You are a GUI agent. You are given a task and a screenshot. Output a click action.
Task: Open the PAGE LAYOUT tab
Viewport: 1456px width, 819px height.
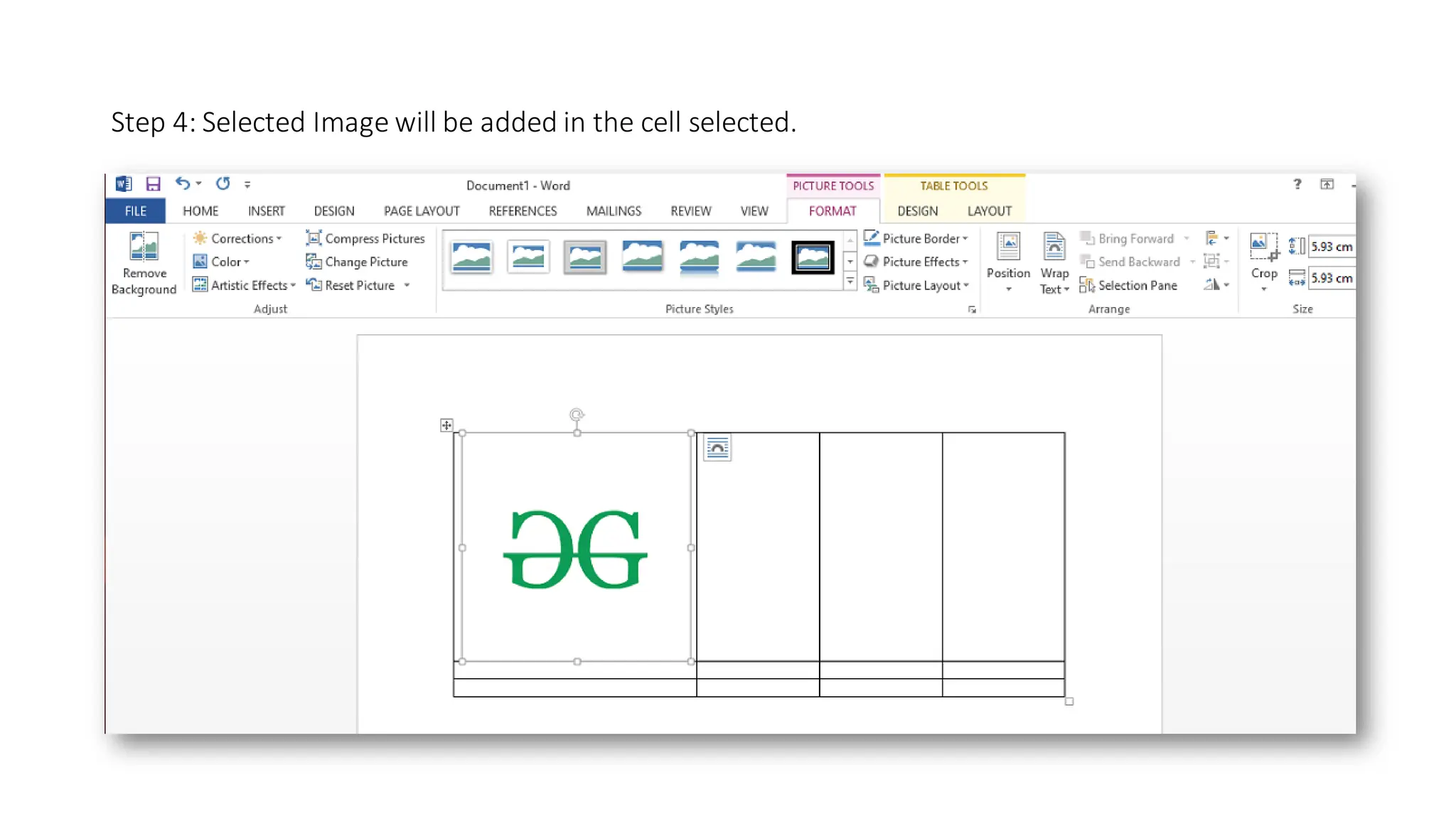[x=422, y=211]
